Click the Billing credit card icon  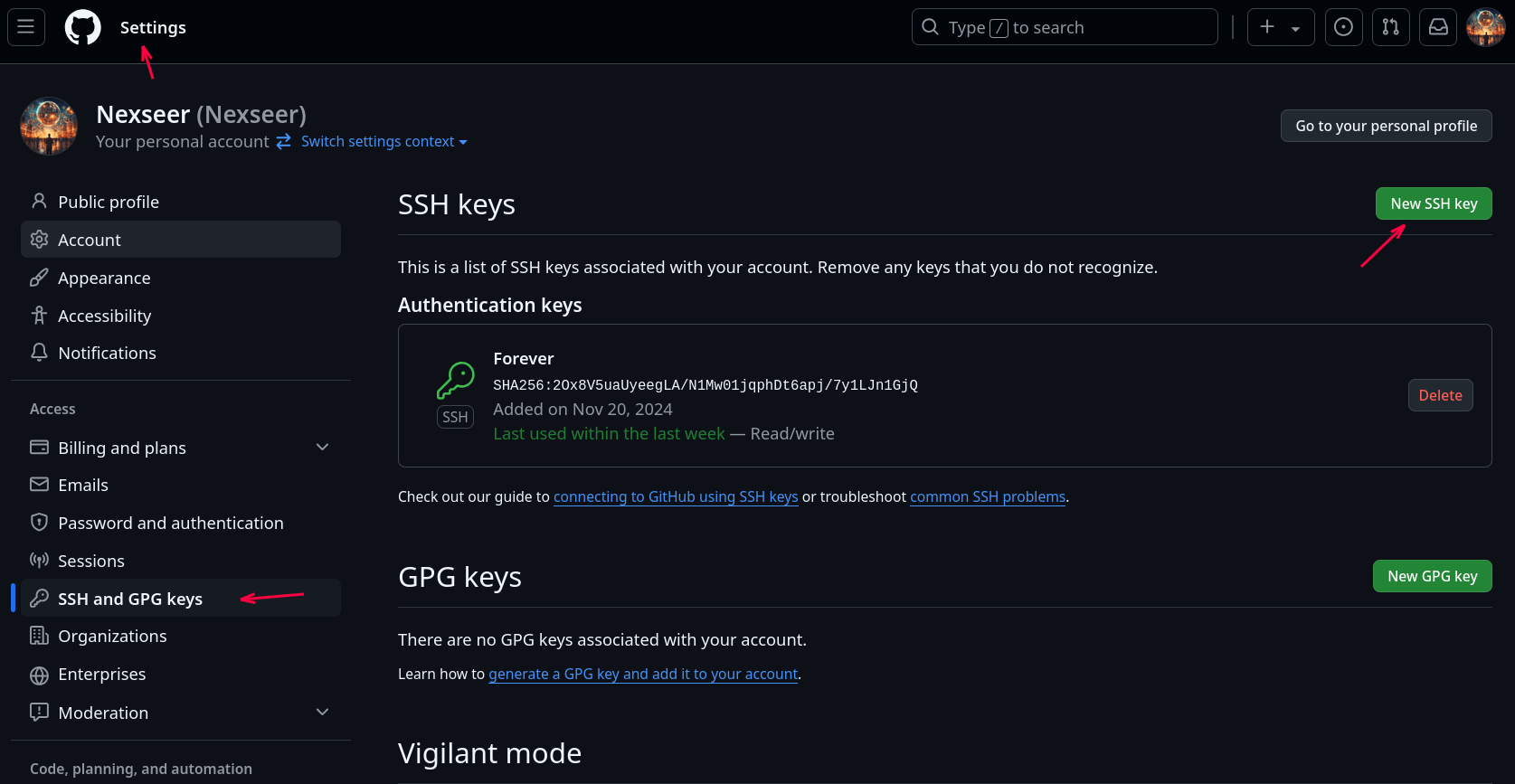39,448
